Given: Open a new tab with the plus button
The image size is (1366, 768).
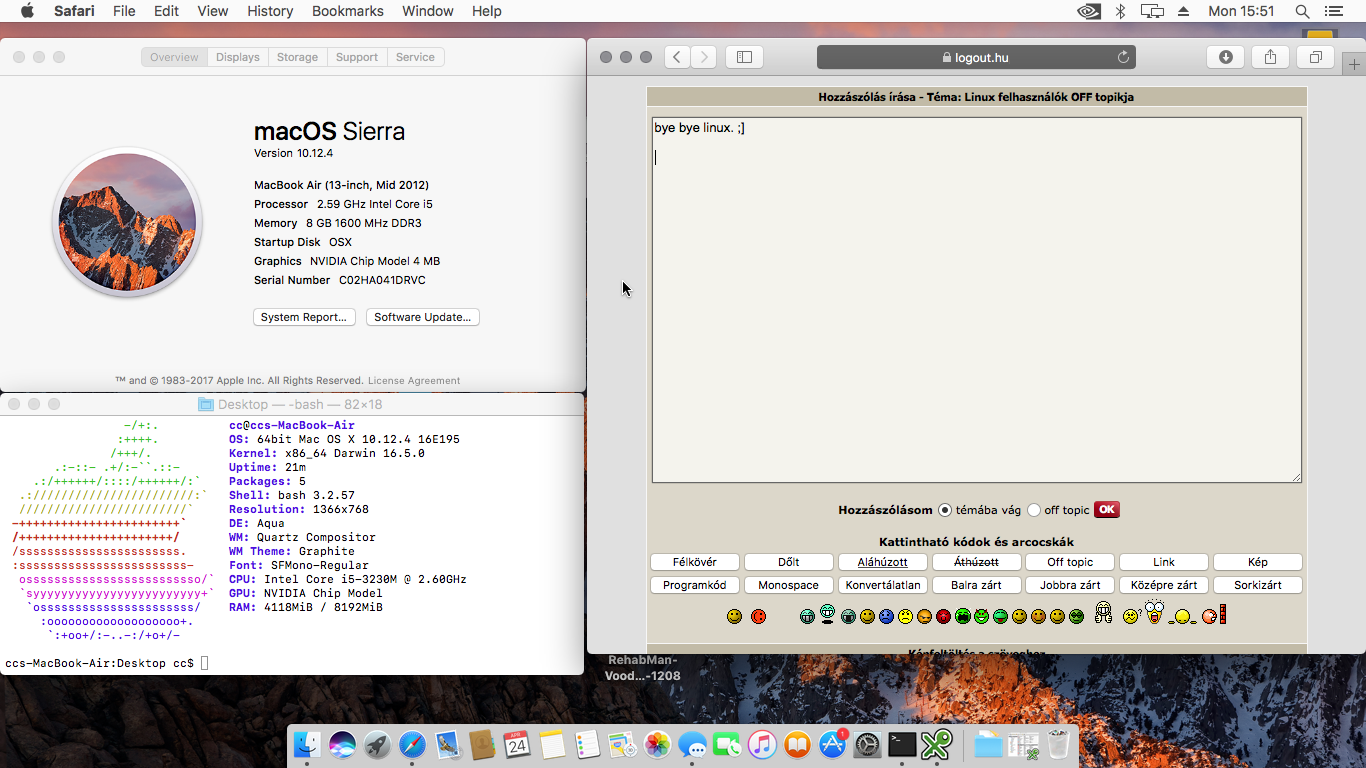Looking at the screenshot, I should tap(1355, 64).
